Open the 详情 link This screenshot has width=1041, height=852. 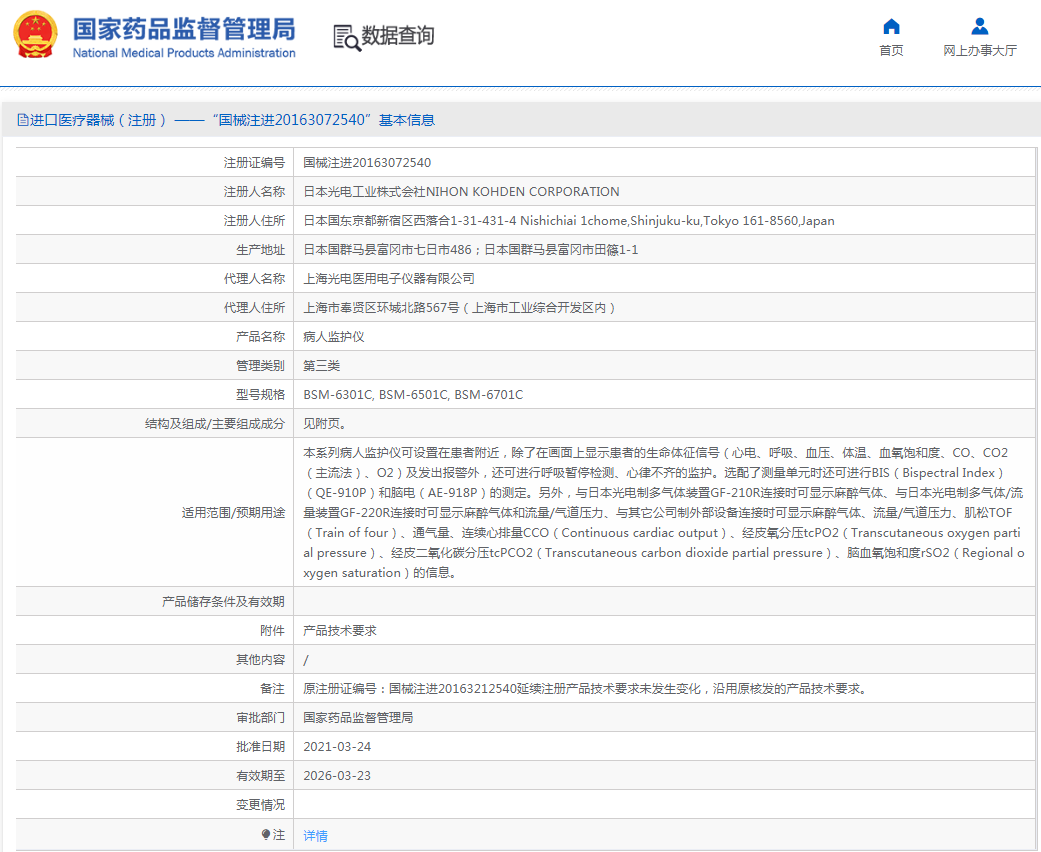click(315, 835)
